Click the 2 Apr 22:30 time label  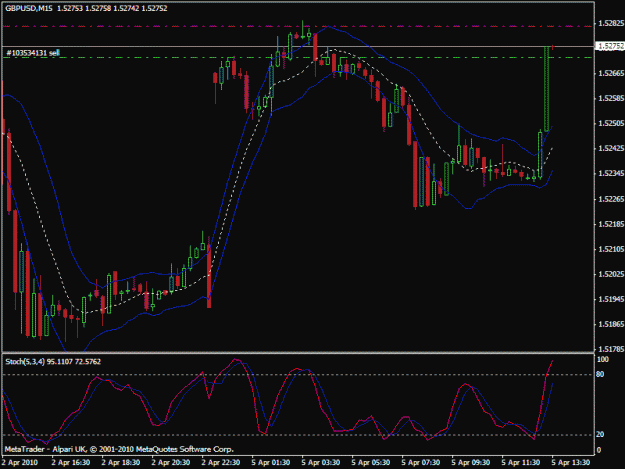[220, 463]
